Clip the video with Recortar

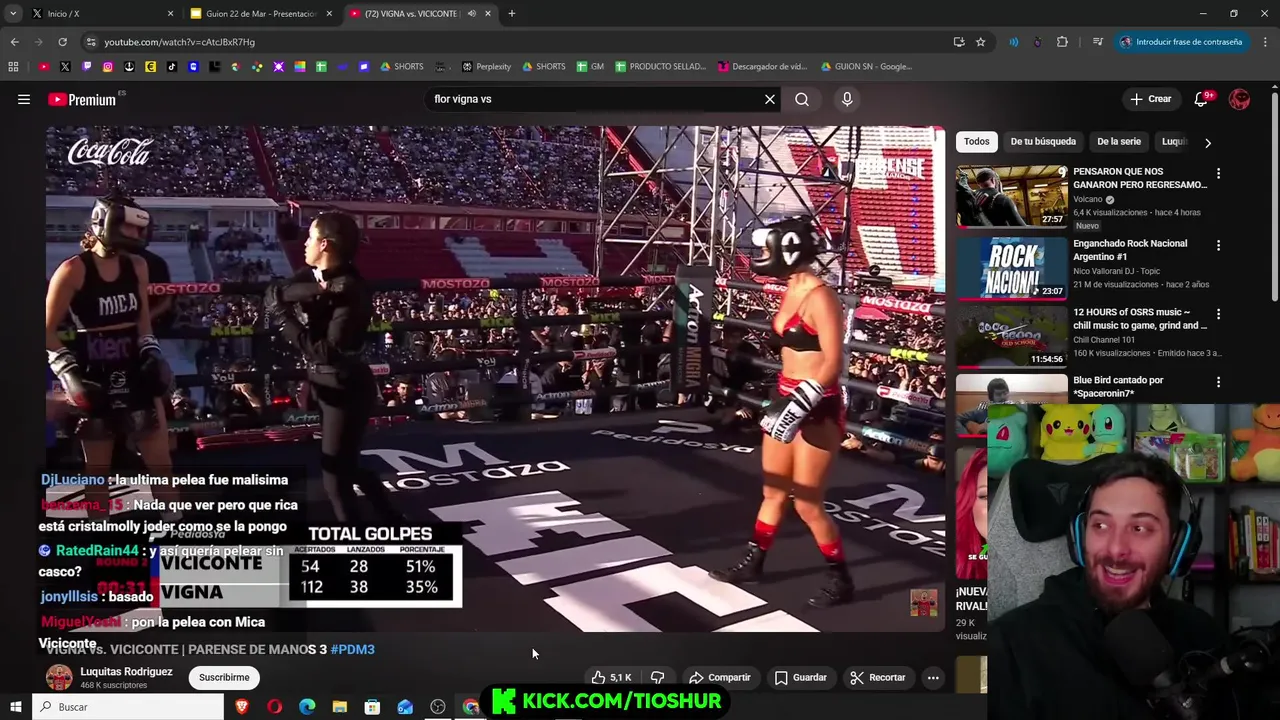click(x=877, y=677)
